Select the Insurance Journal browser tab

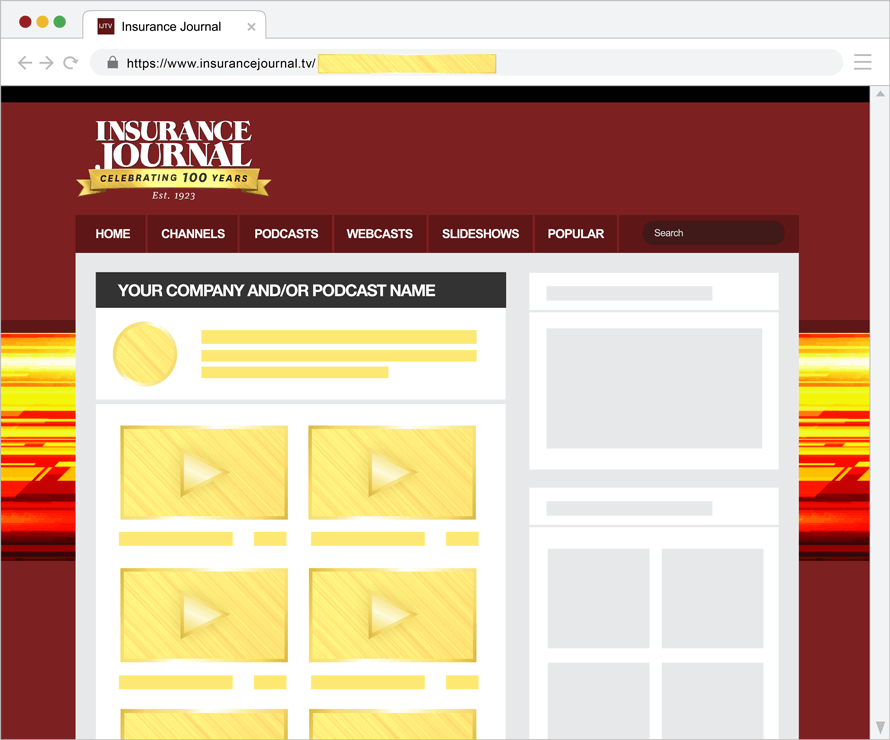(x=174, y=25)
